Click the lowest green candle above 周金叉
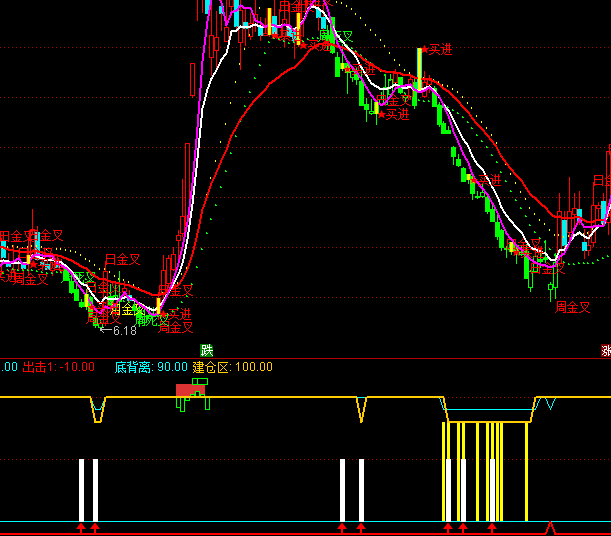This screenshot has height=536, width=611. point(551,291)
